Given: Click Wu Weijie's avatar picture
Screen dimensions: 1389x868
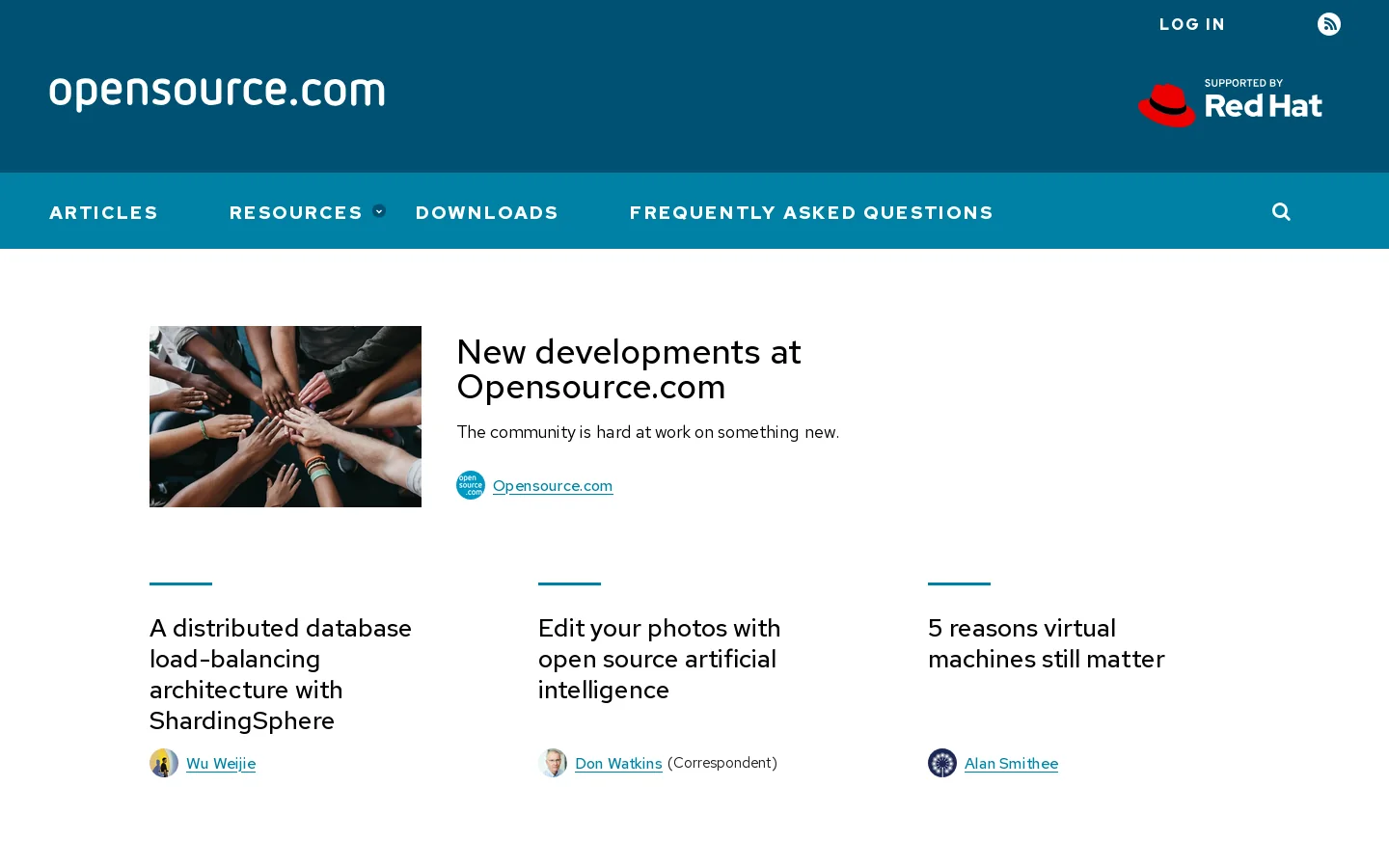Looking at the screenshot, I should (164, 763).
